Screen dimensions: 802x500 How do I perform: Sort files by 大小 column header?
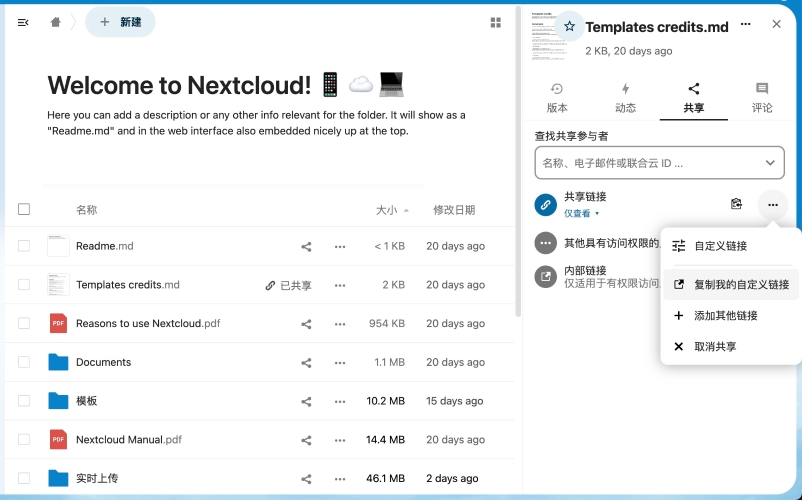pos(387,210)
